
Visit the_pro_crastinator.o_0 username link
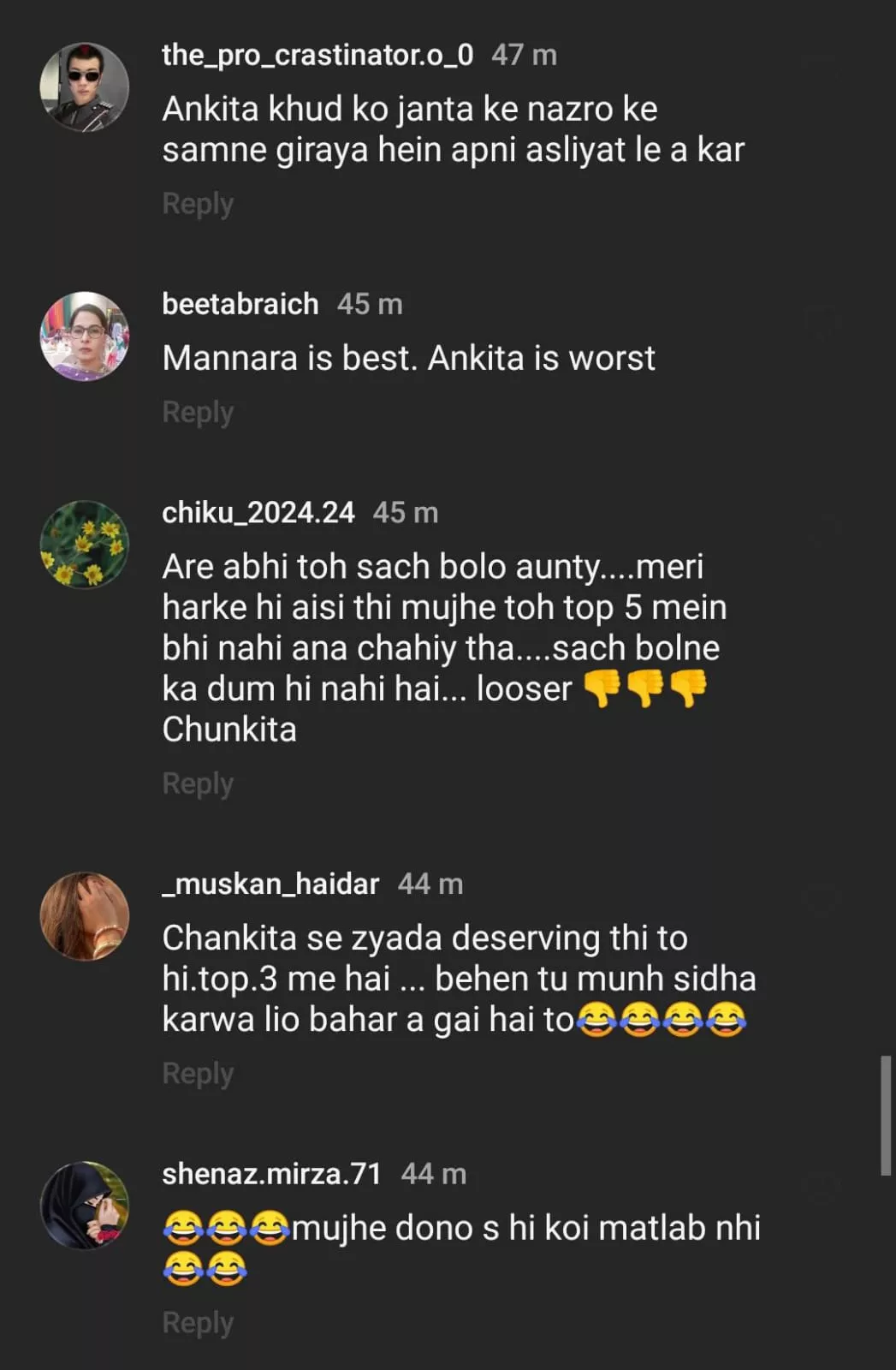point(317,55)
